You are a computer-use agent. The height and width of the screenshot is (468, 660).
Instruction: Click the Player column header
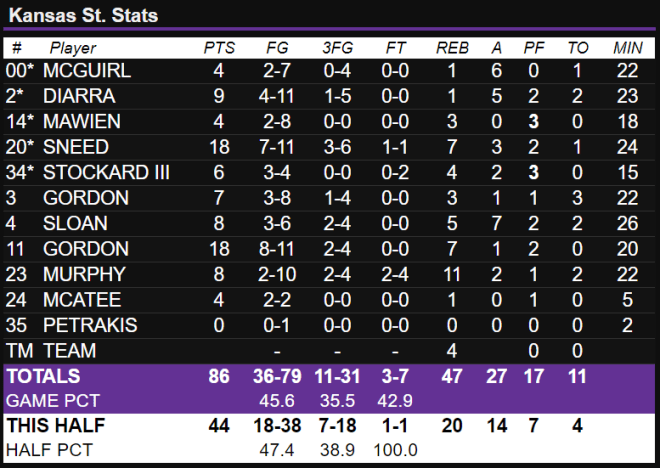[x=72, y=48]
